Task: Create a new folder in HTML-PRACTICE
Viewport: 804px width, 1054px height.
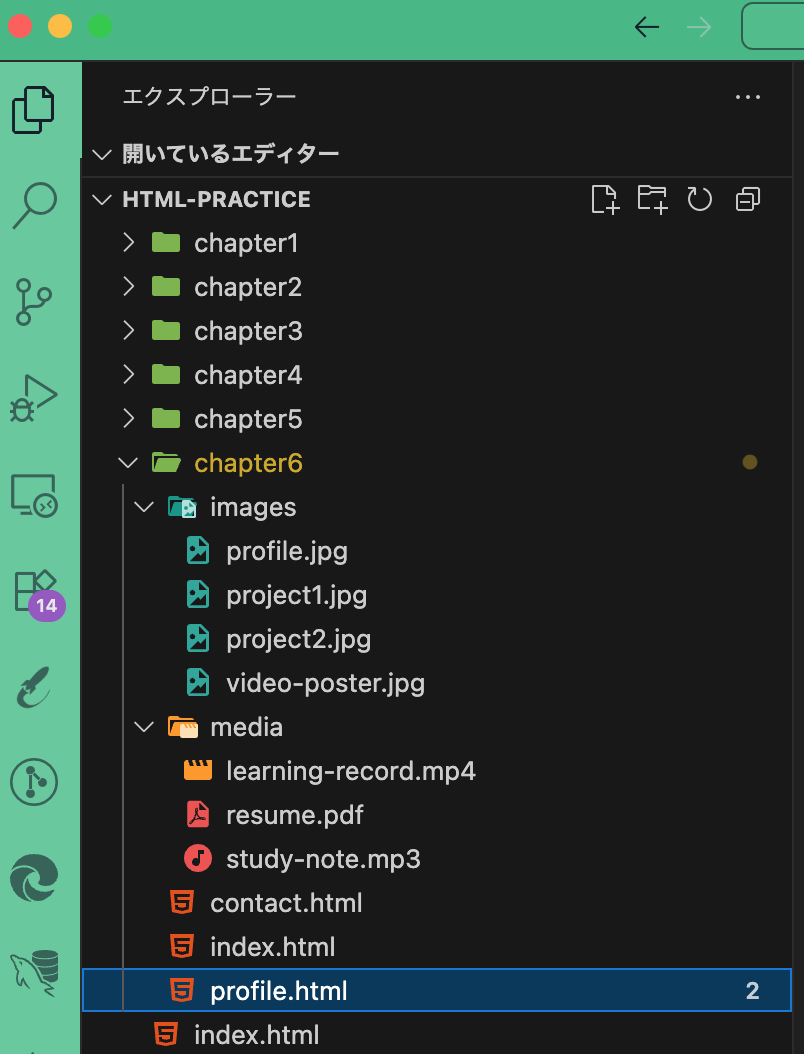Action: tap(652, 199)
